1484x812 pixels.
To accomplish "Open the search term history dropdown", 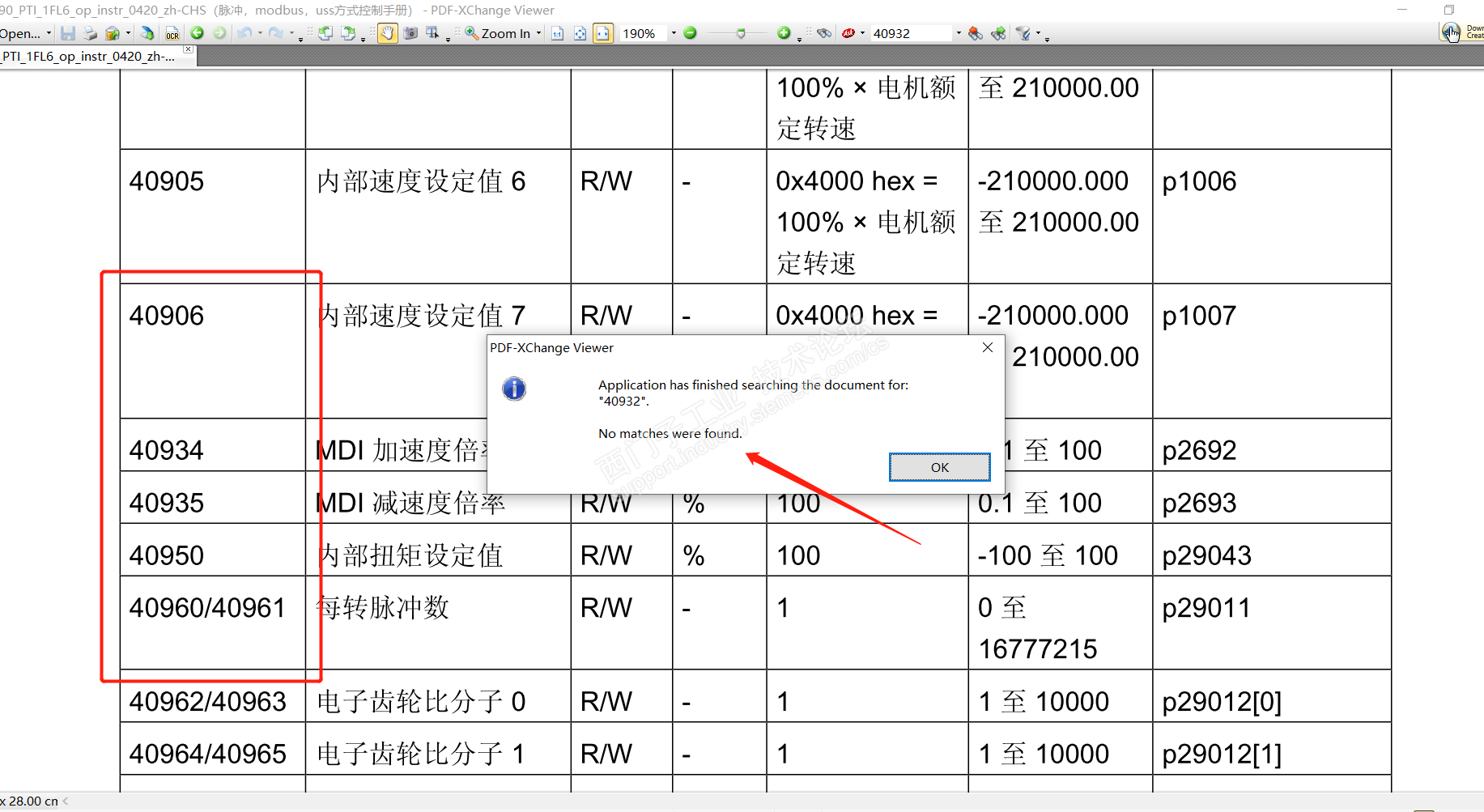I will click(959, 33).
